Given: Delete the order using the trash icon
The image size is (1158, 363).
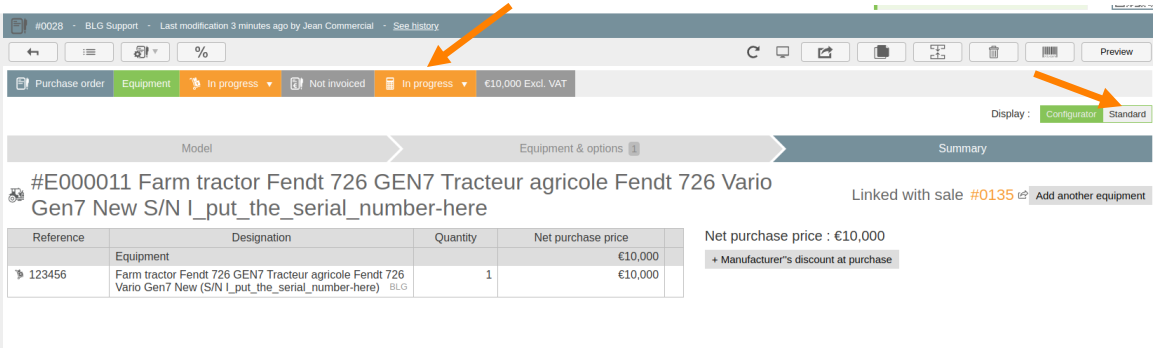Looking at the screenshot, I should [x=993, y=52].
